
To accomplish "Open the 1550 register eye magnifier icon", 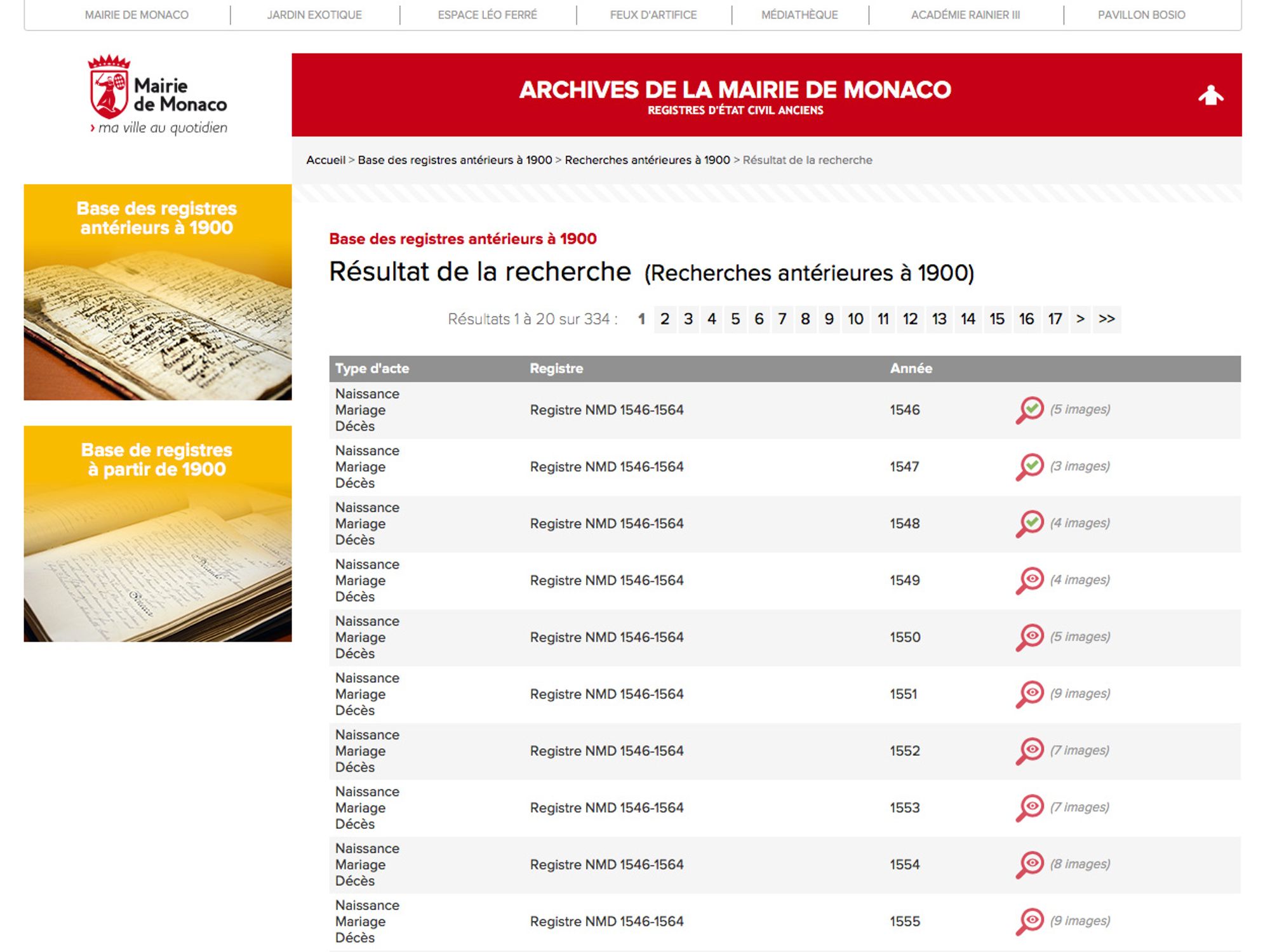I will pos(1030,637).
